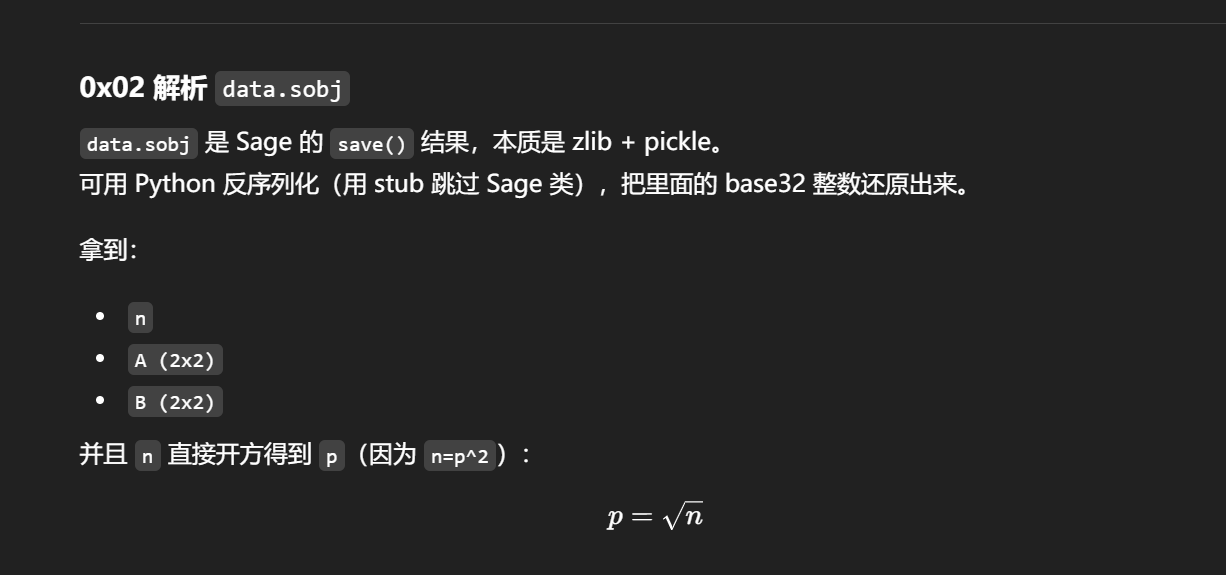Screen dimensions: 1226x575
Task: Select the "B (2x2)" bullet list item
Action: 175,403
